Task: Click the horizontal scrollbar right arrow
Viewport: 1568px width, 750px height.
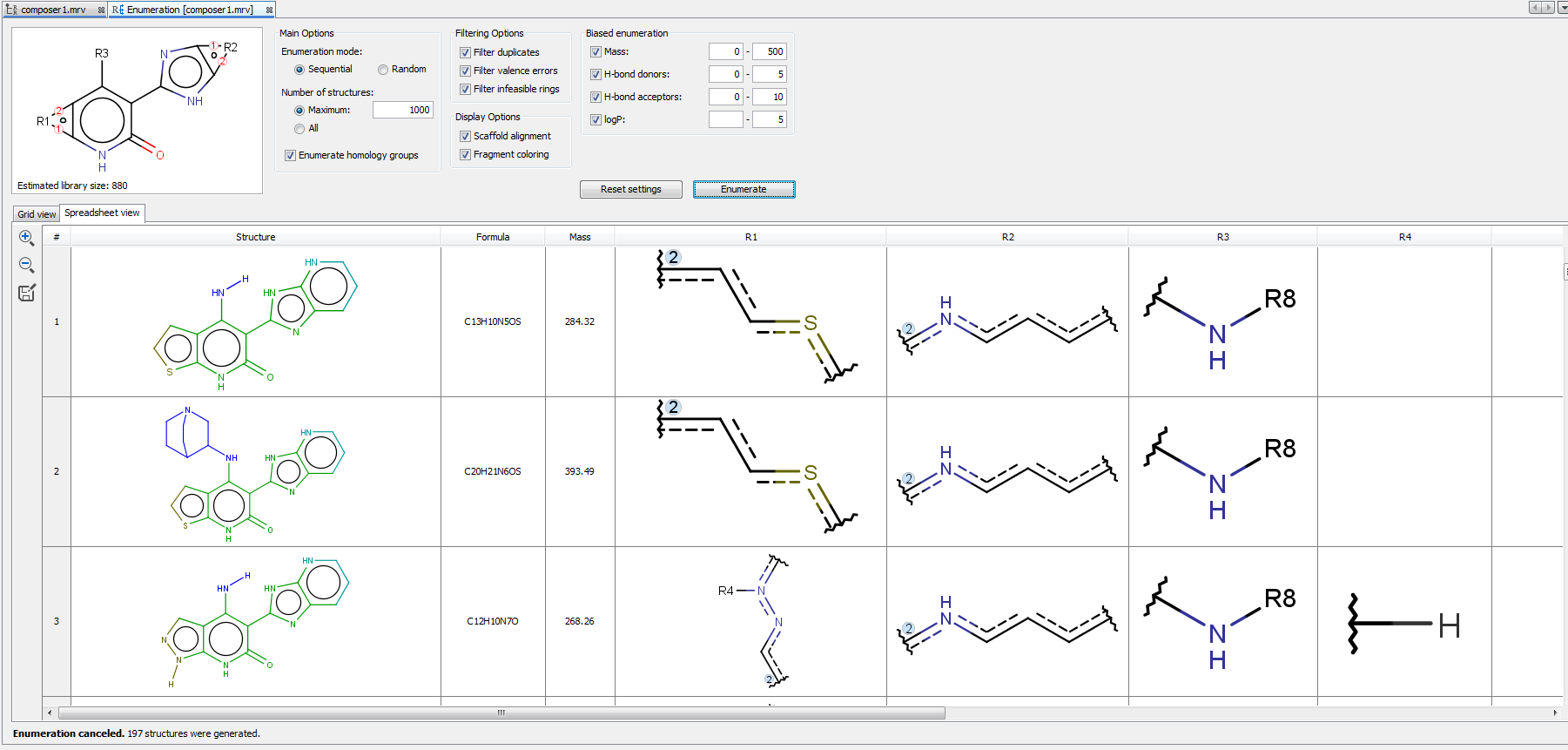Action: click(x=1554, y=713)
